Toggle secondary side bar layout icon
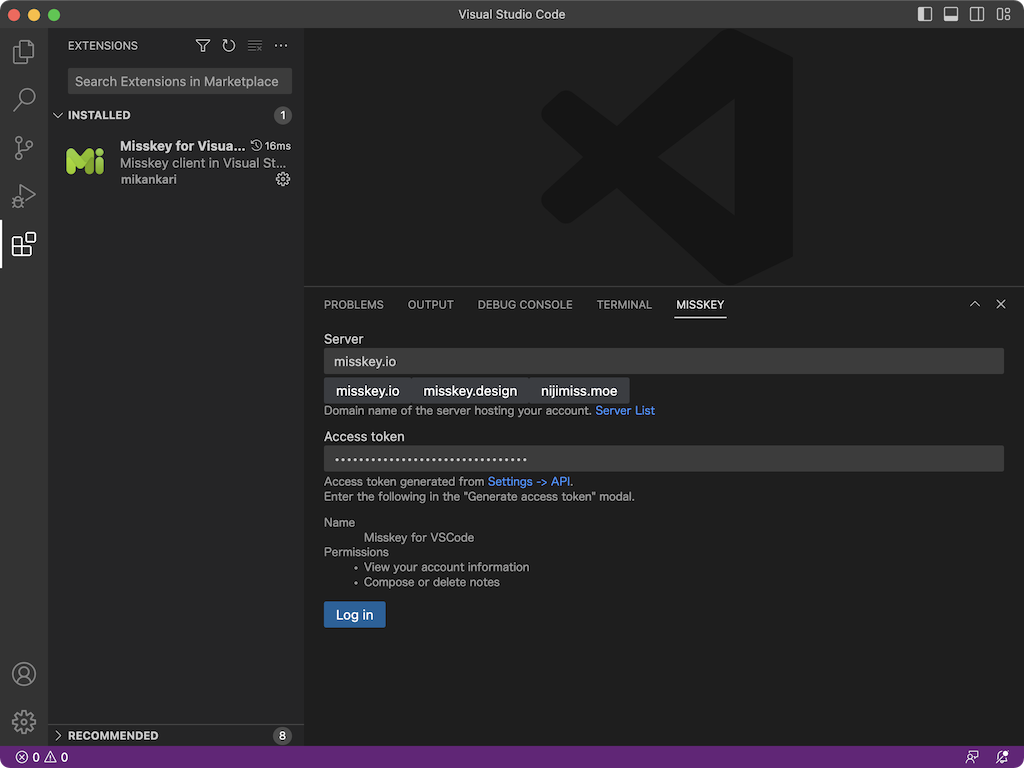This screenshot has height=768, width=1024. [977, 14]
